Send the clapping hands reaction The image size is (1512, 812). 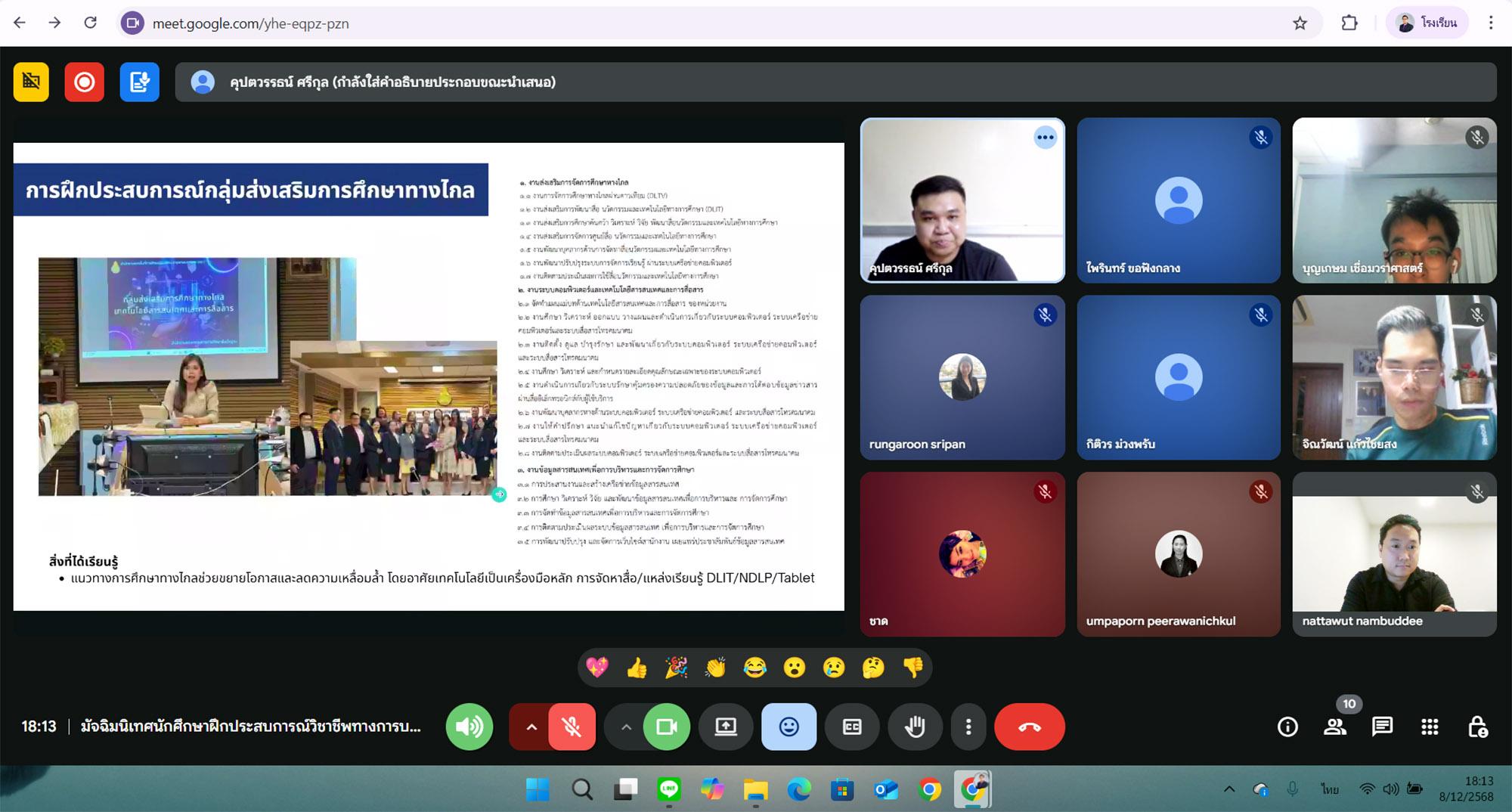pos(715,668)
